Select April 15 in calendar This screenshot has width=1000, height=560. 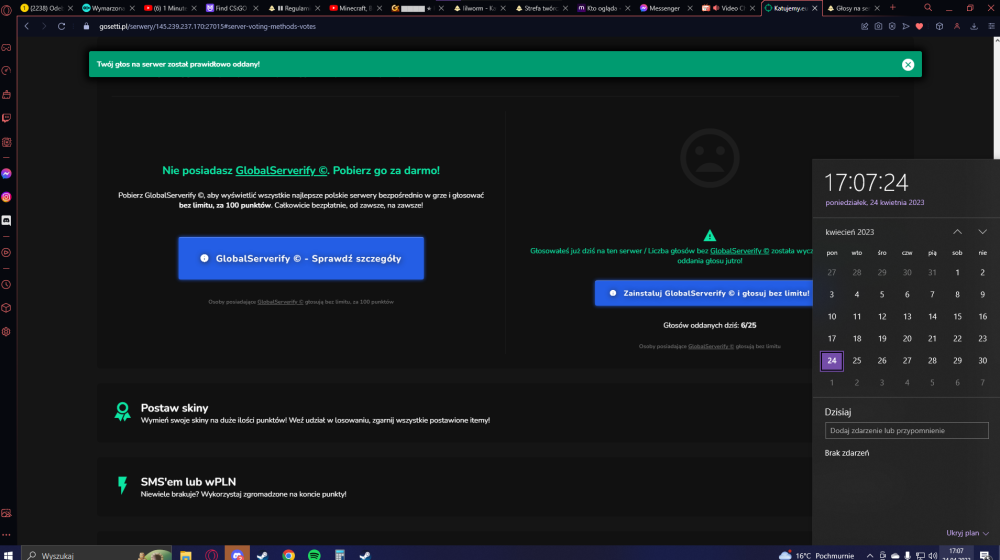(957, 316)
